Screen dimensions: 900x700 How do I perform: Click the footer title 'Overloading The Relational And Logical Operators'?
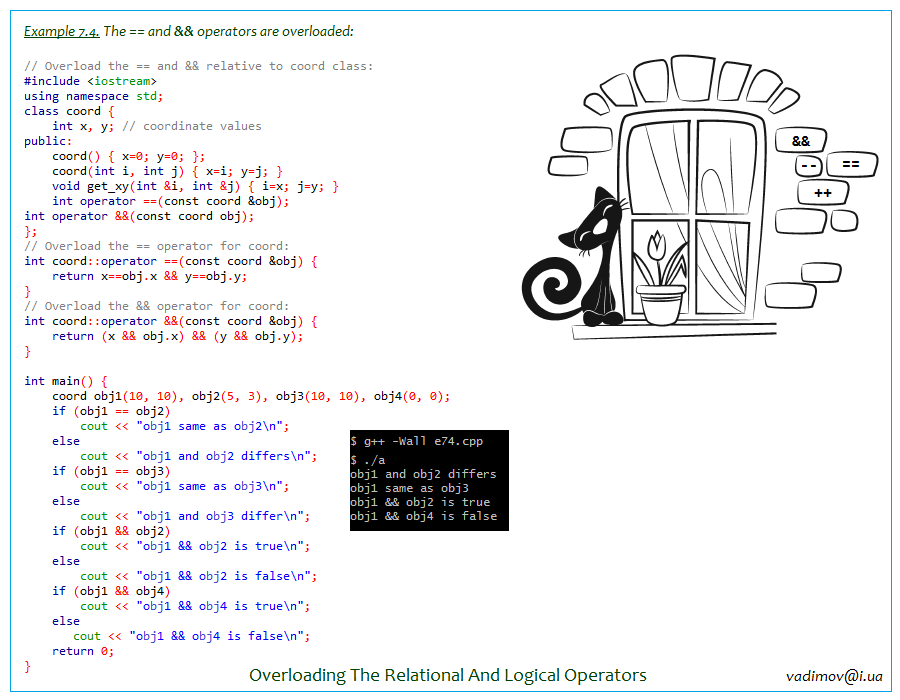point(448,675)
